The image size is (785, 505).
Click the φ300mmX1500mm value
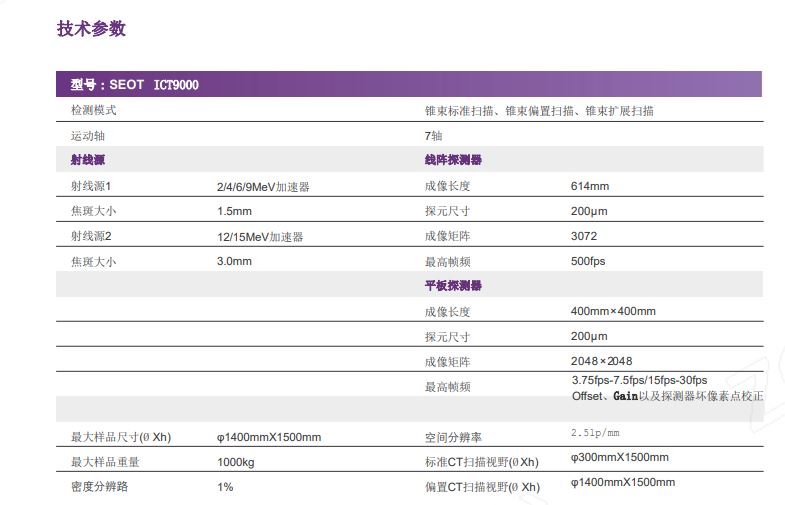(x=620, y=457)
